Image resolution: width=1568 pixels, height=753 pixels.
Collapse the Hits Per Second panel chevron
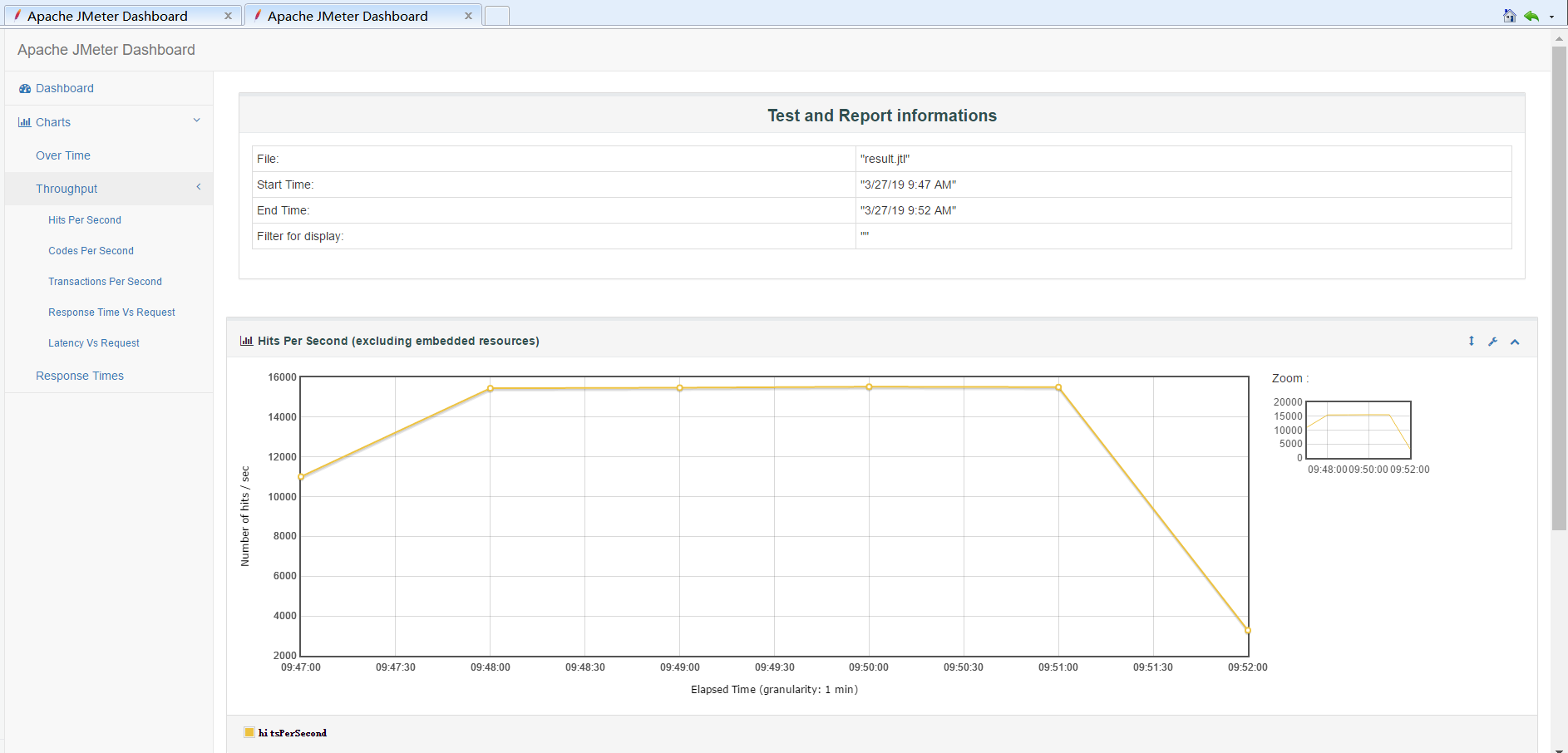pyautogui.click(x=1515, y=342)
